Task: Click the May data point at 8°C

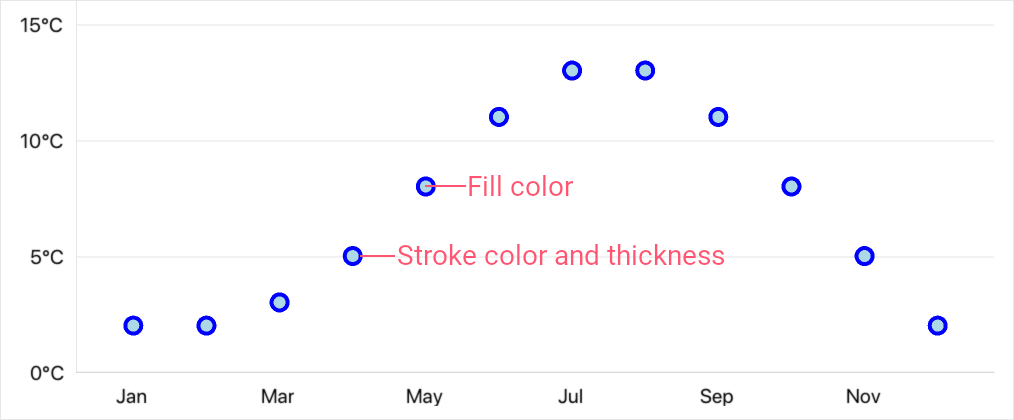Action: (425, 186)
